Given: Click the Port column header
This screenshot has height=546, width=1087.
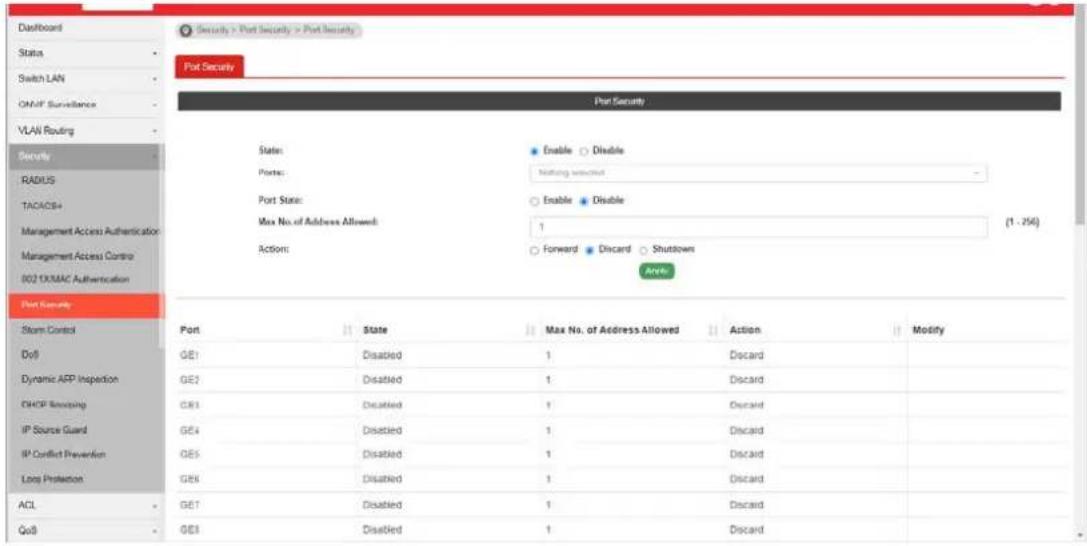Looking at the screenshot, I should (x=190, y=331).
